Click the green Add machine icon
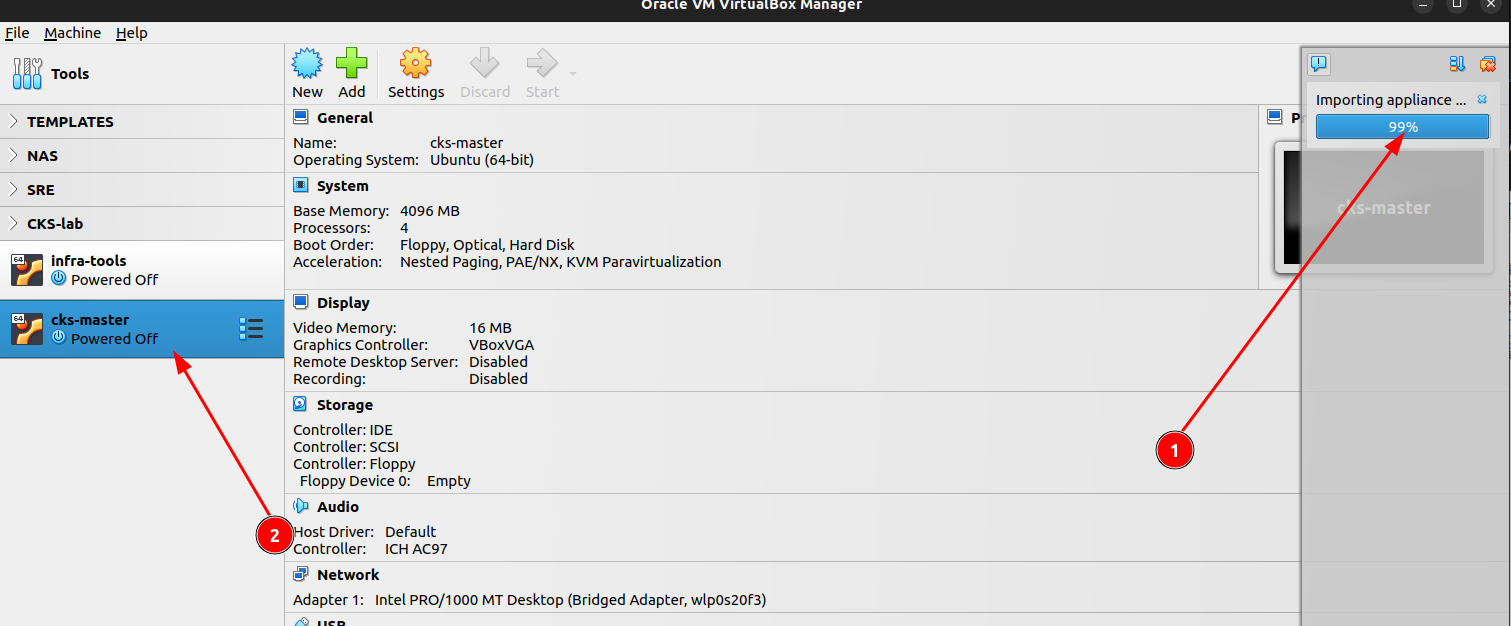 pyautogui.click(x=351, y=66)
